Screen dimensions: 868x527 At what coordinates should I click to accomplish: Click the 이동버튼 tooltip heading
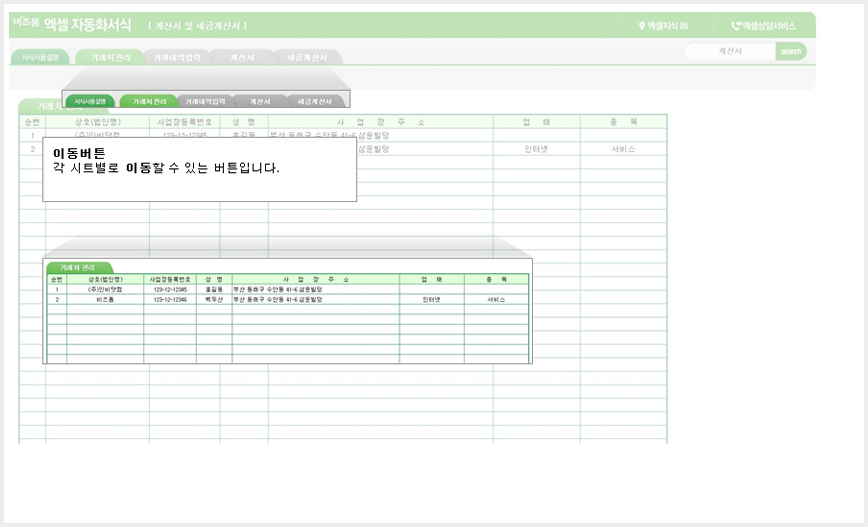tap(79, 153)
